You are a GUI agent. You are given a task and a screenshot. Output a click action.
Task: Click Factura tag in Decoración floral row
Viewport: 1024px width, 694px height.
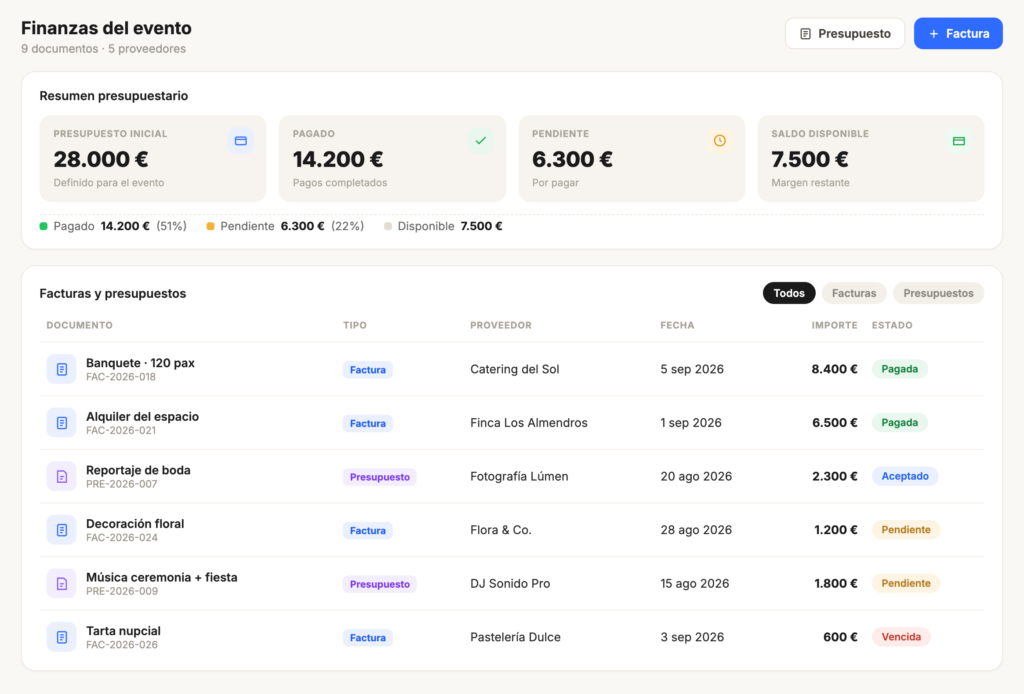coord(368,530)
